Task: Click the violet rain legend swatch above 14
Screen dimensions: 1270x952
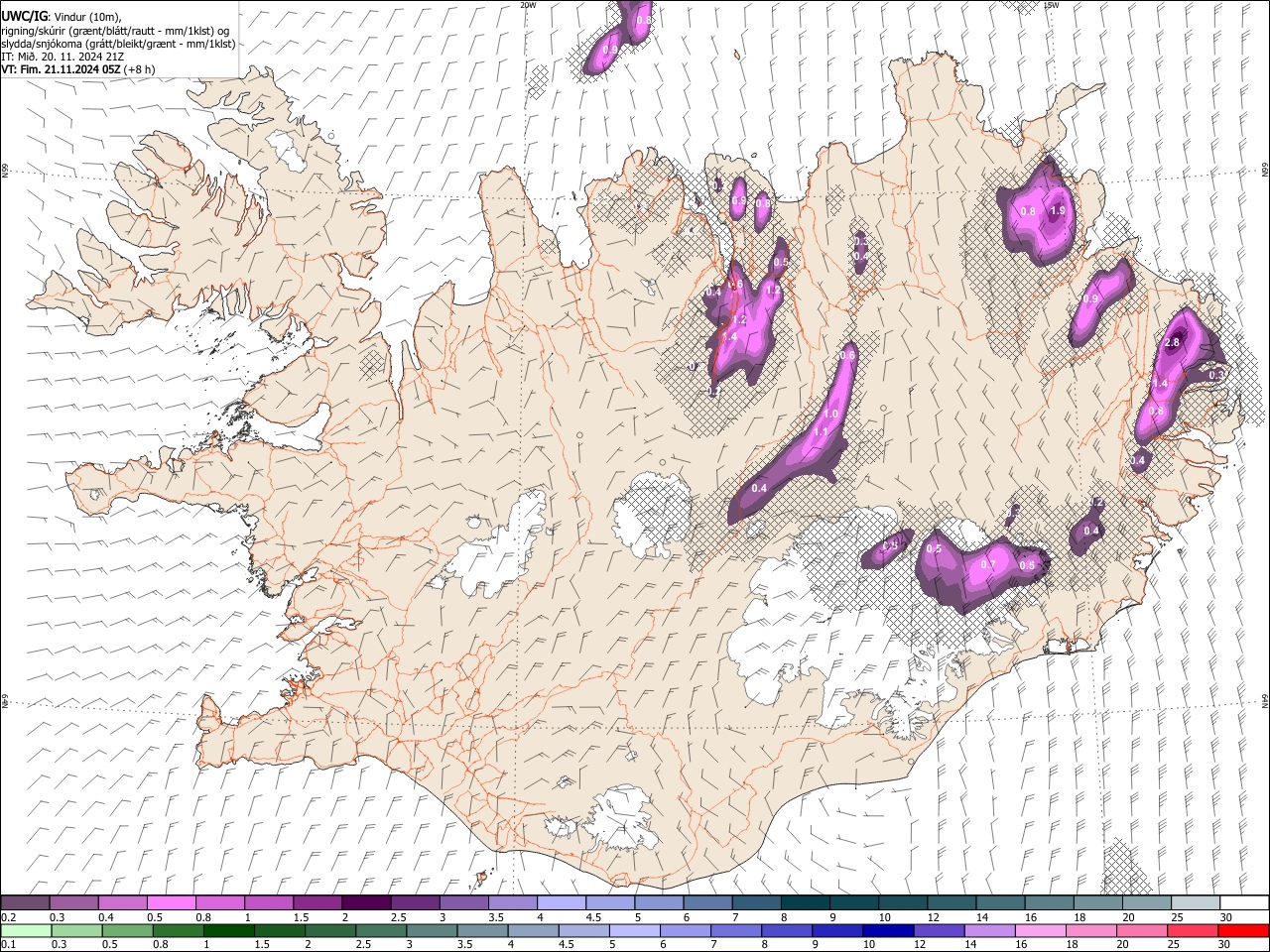Action: coord(988,930)
